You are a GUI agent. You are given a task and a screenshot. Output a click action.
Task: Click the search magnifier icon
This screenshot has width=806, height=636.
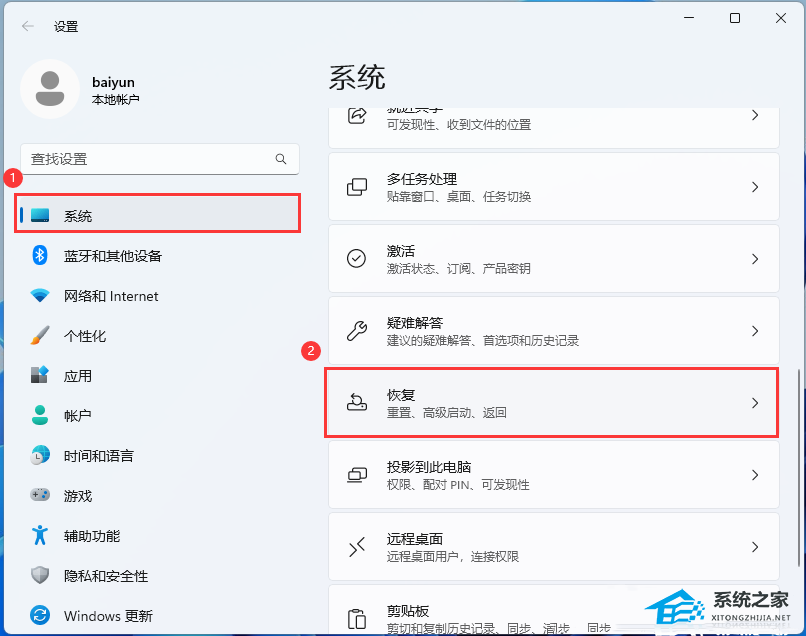coord(281,159)
